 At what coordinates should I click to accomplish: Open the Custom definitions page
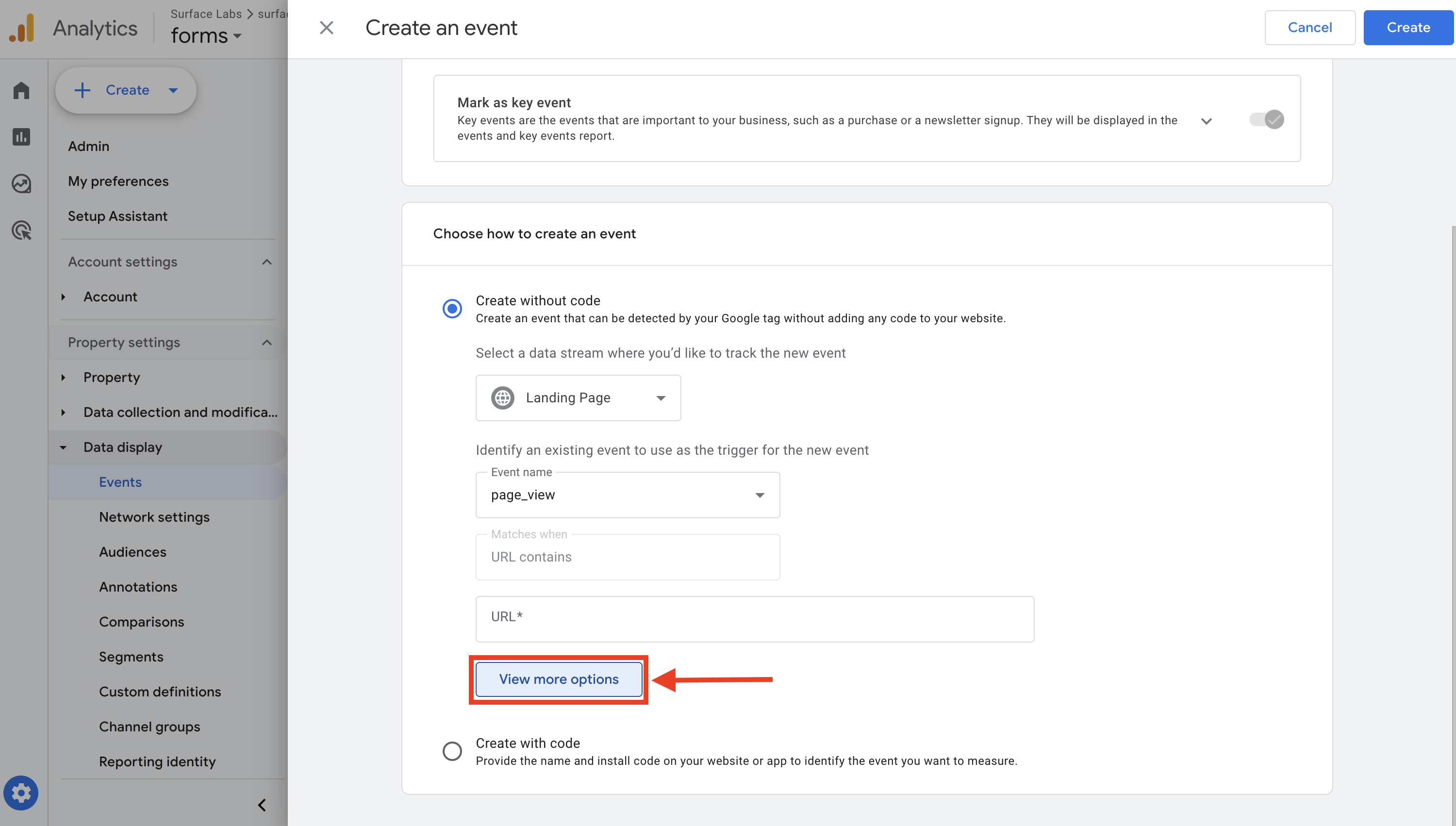click(x=160, y=692)
